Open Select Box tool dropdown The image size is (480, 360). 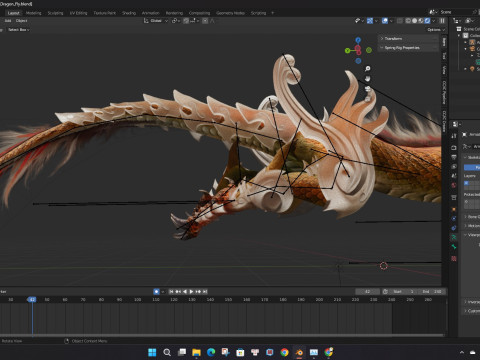19,30
